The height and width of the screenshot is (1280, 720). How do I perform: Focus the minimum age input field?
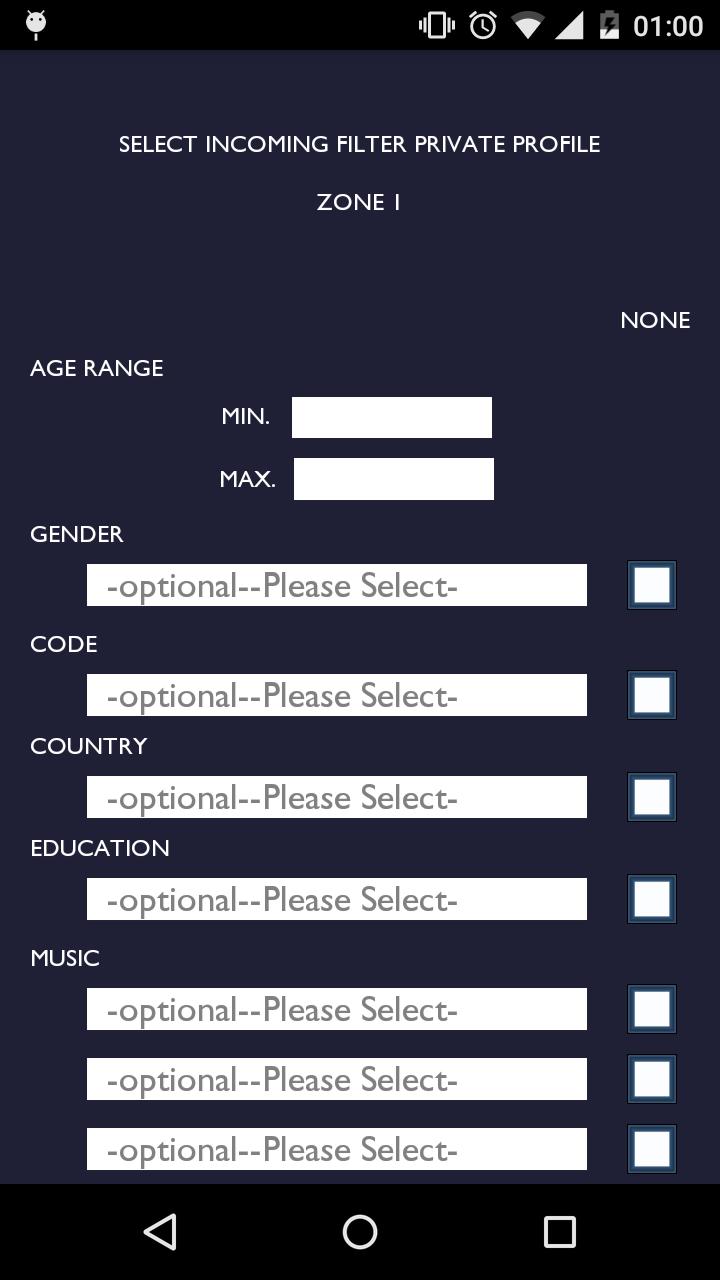(x=391, y=417)
